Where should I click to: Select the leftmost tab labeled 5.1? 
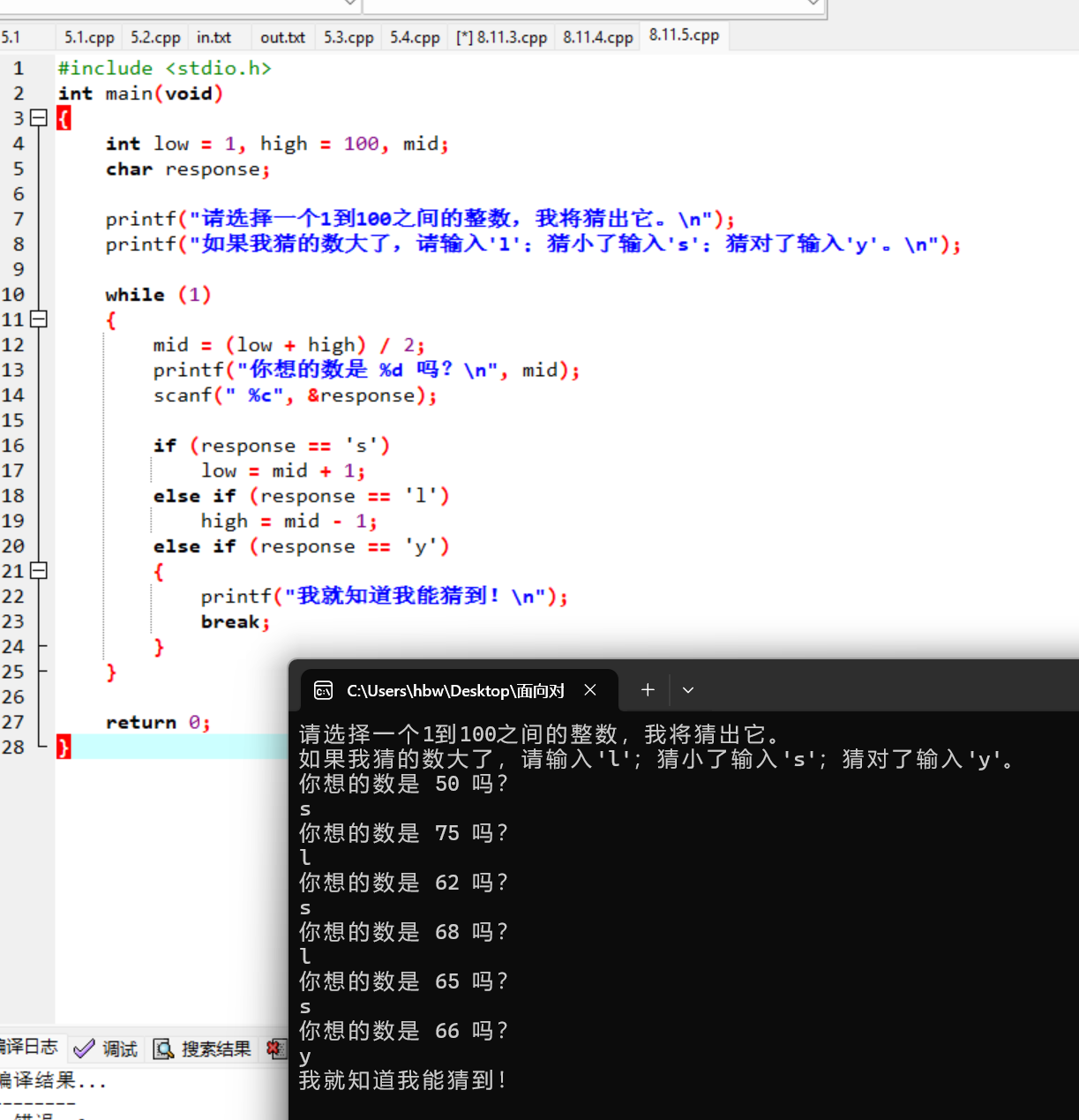tap(11, 37)
